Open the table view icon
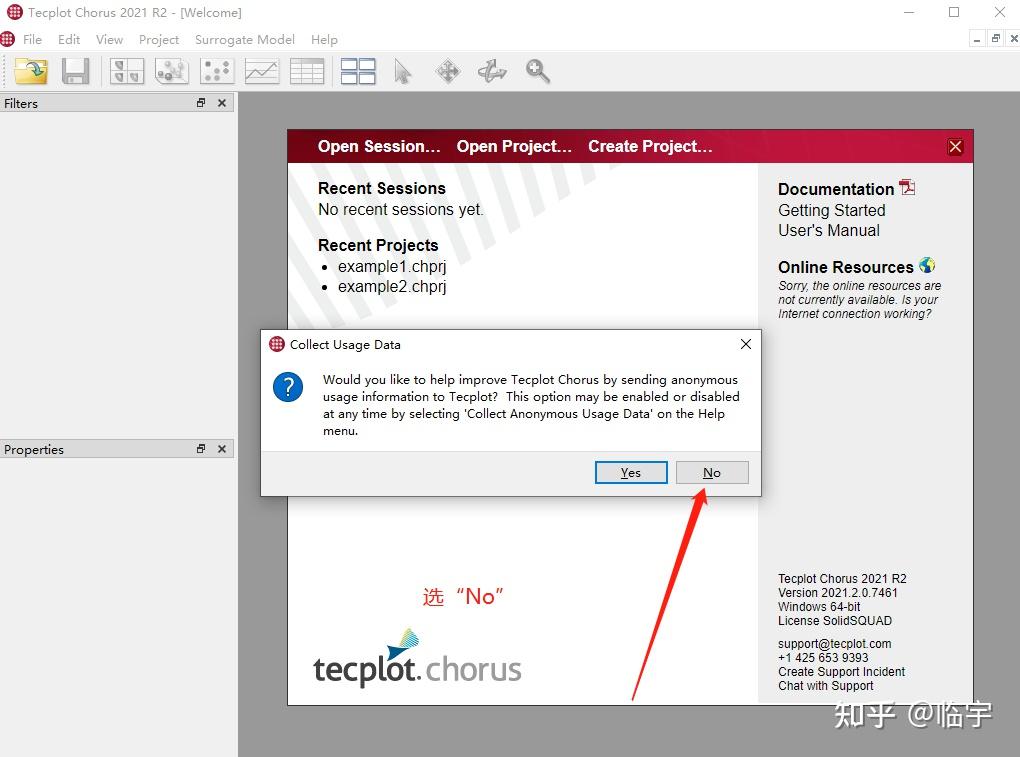 point(307,71)
